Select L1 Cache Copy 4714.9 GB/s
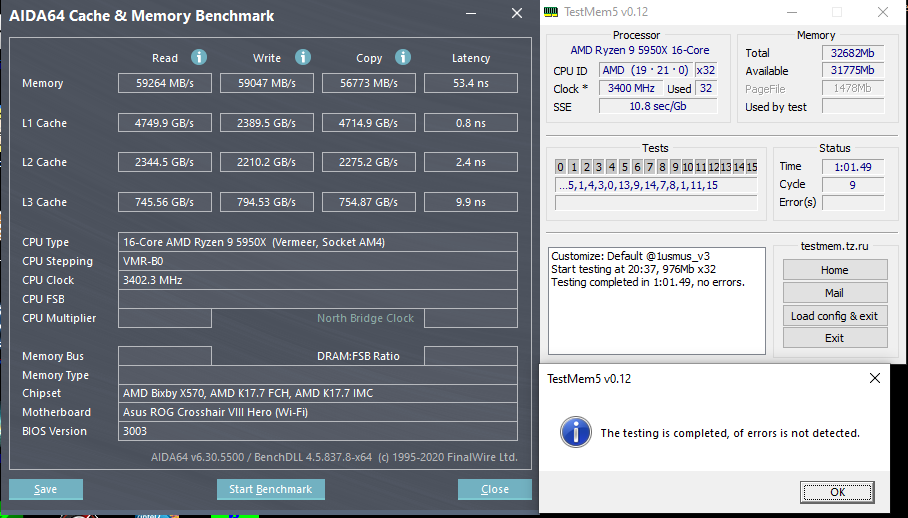908x518 pixels. point(369,123)
